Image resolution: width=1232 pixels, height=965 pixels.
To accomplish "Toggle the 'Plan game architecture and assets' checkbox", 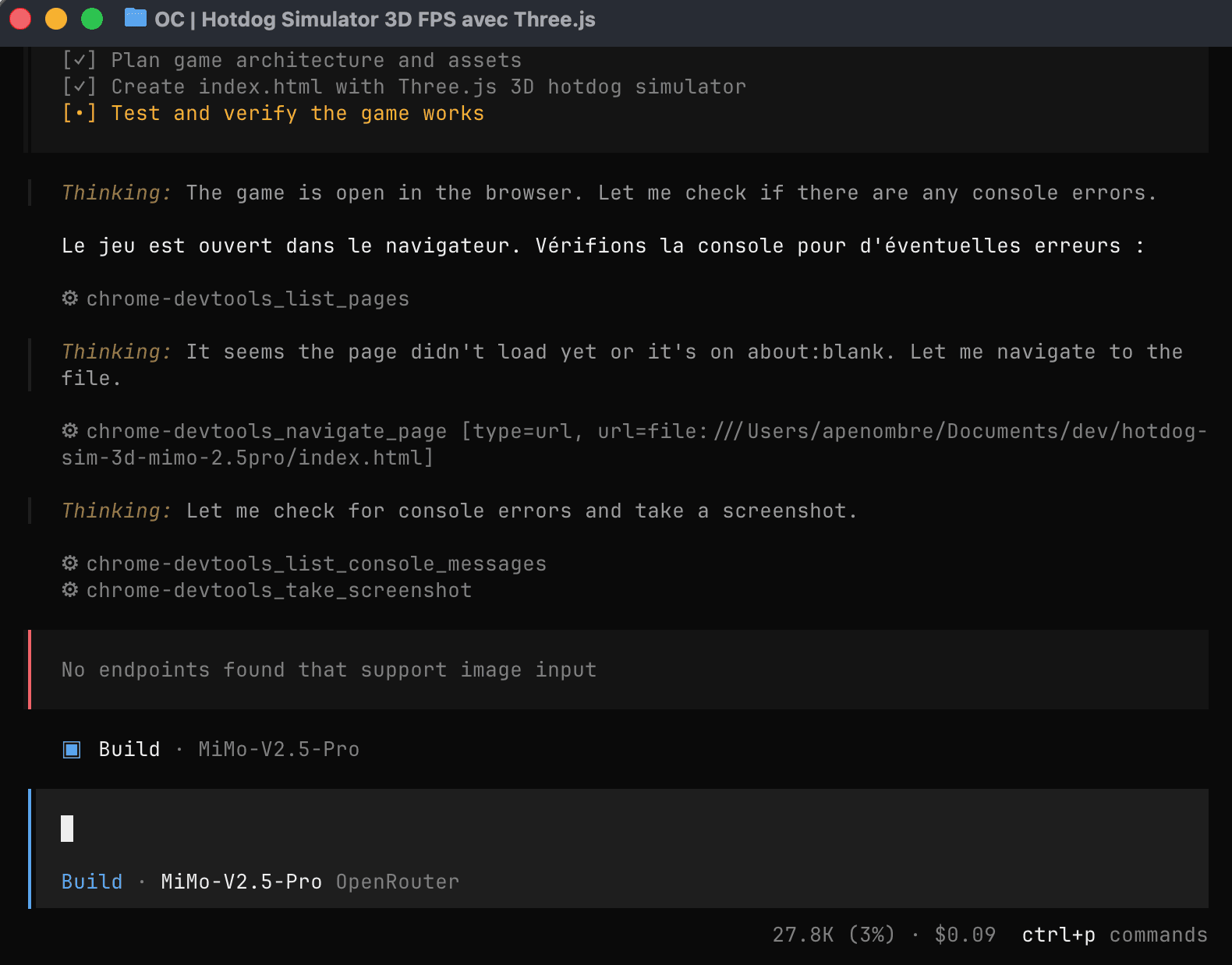I will [79, 60].
